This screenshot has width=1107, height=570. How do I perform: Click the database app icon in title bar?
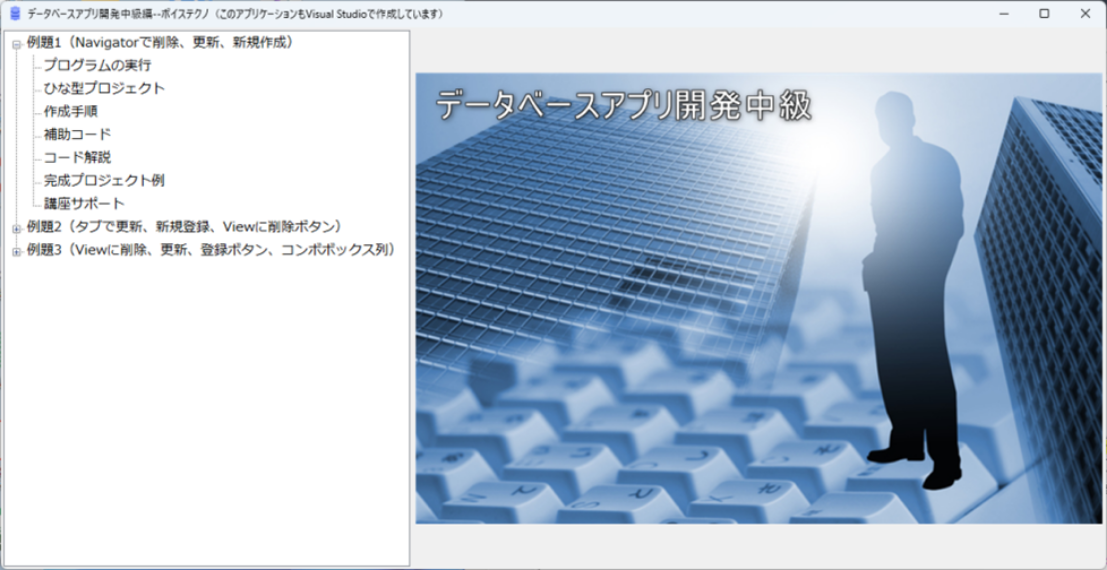click(15, 13)
